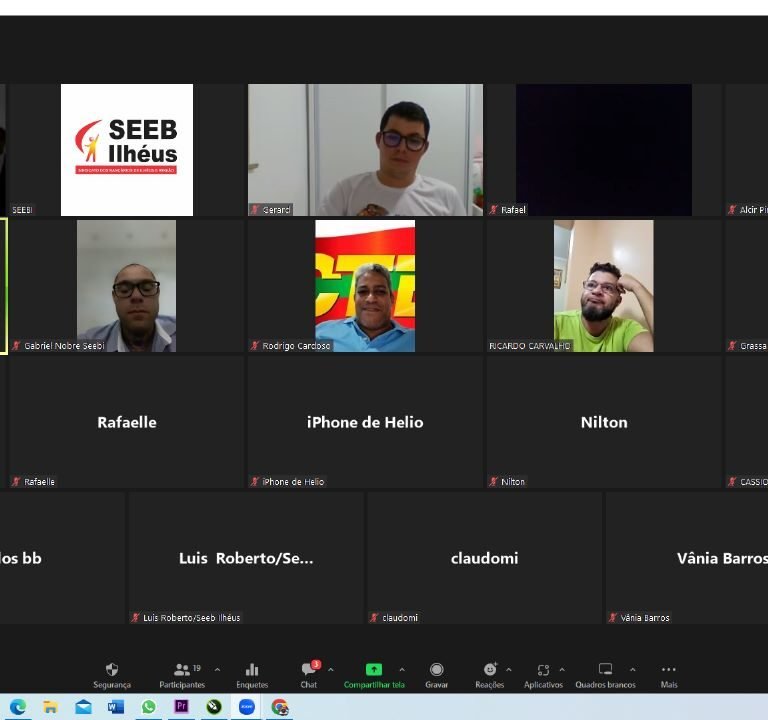Expand the arrow next to Compartilhar tela
Viewport: 768px width, 720px height.
(x=402, y=670)
